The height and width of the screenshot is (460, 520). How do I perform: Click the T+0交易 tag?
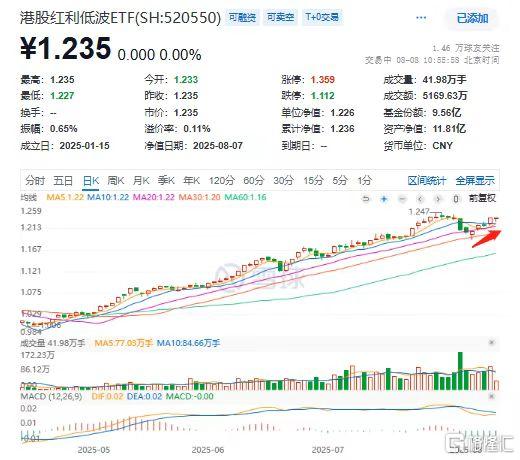[x=322, y=17]
